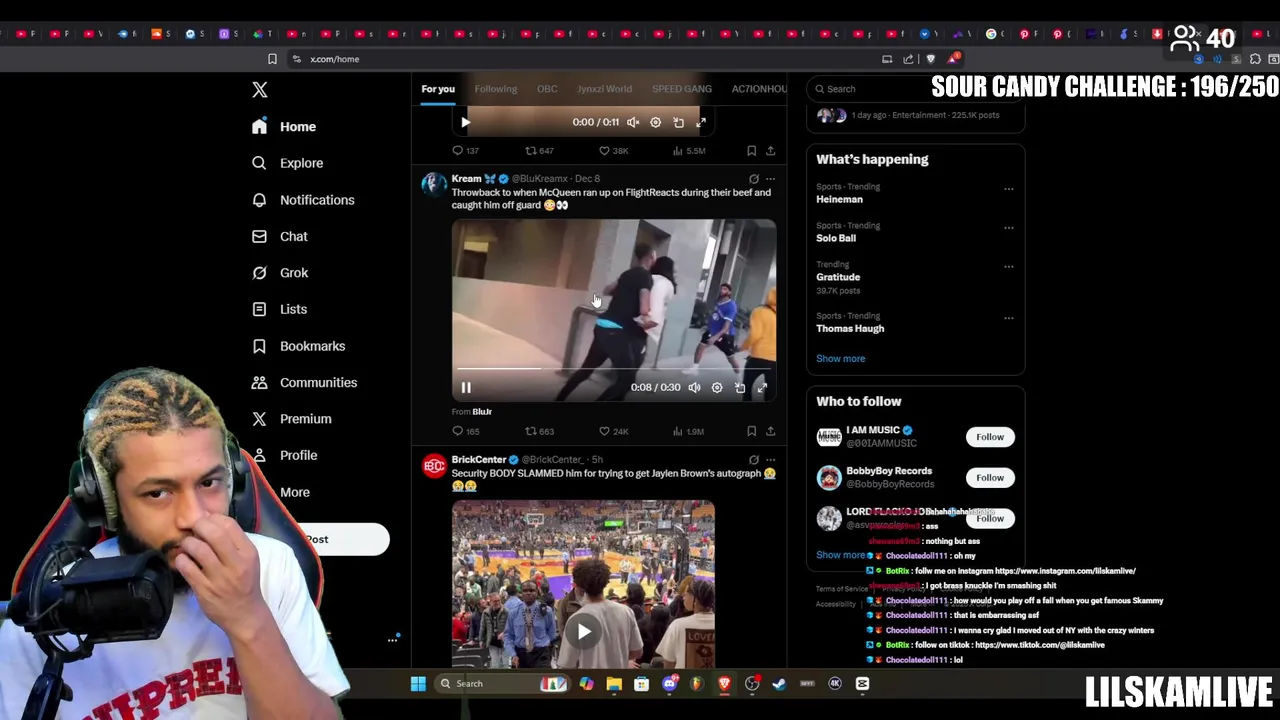The height and width of the screenshot is (720, 1280).
Task: Switch to the Following tab
Action: [496, 89]
